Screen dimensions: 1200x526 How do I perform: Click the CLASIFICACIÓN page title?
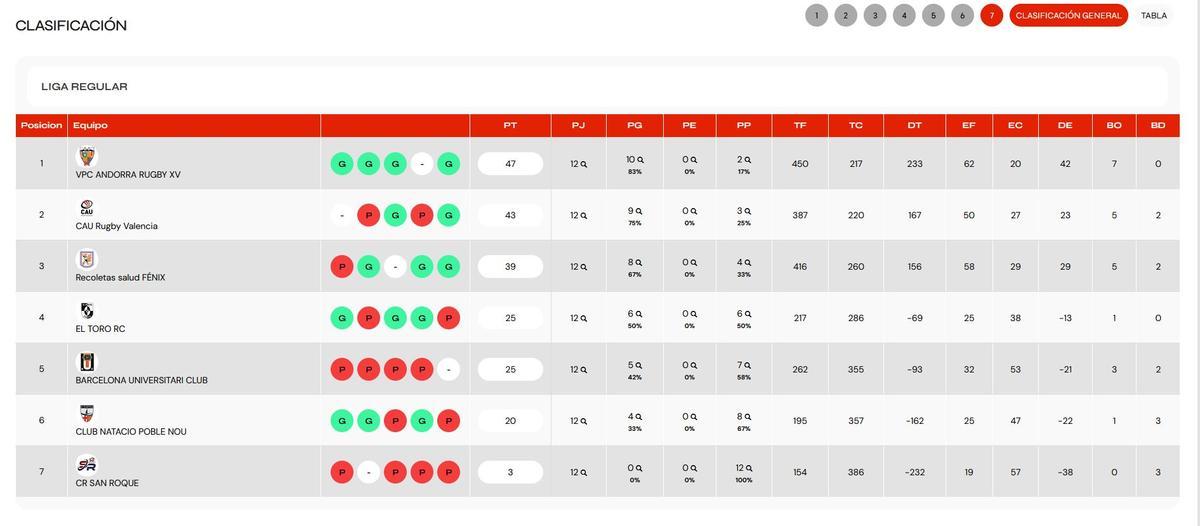click(71, 25)
